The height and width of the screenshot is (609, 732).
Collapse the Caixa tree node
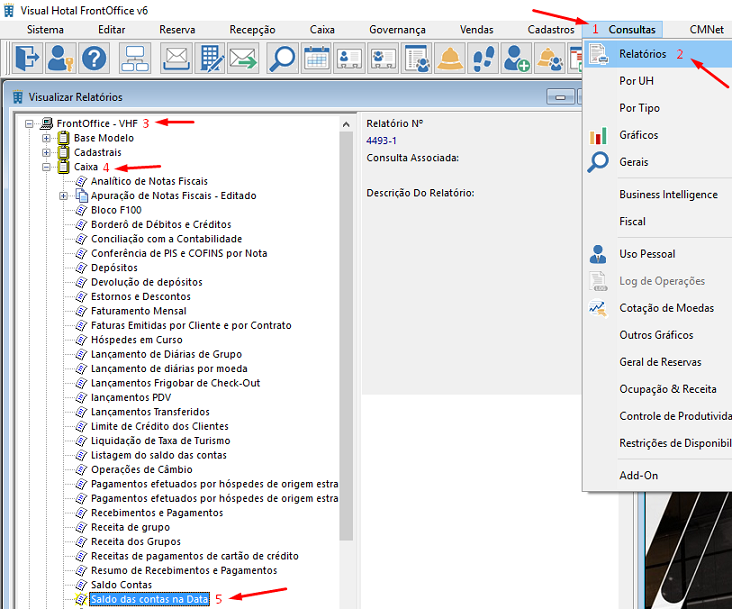[46, 167]
